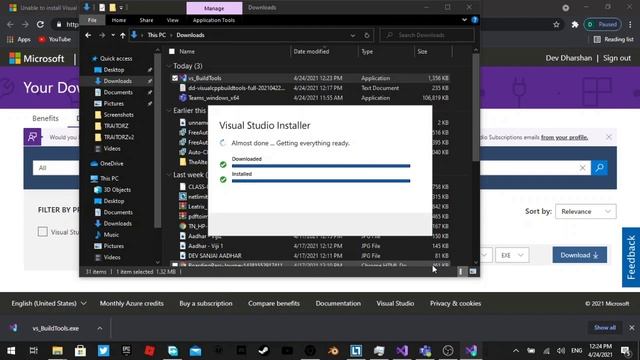Open Sort by Relevance dropdown
640x360 pixels.
pos(586,211)
